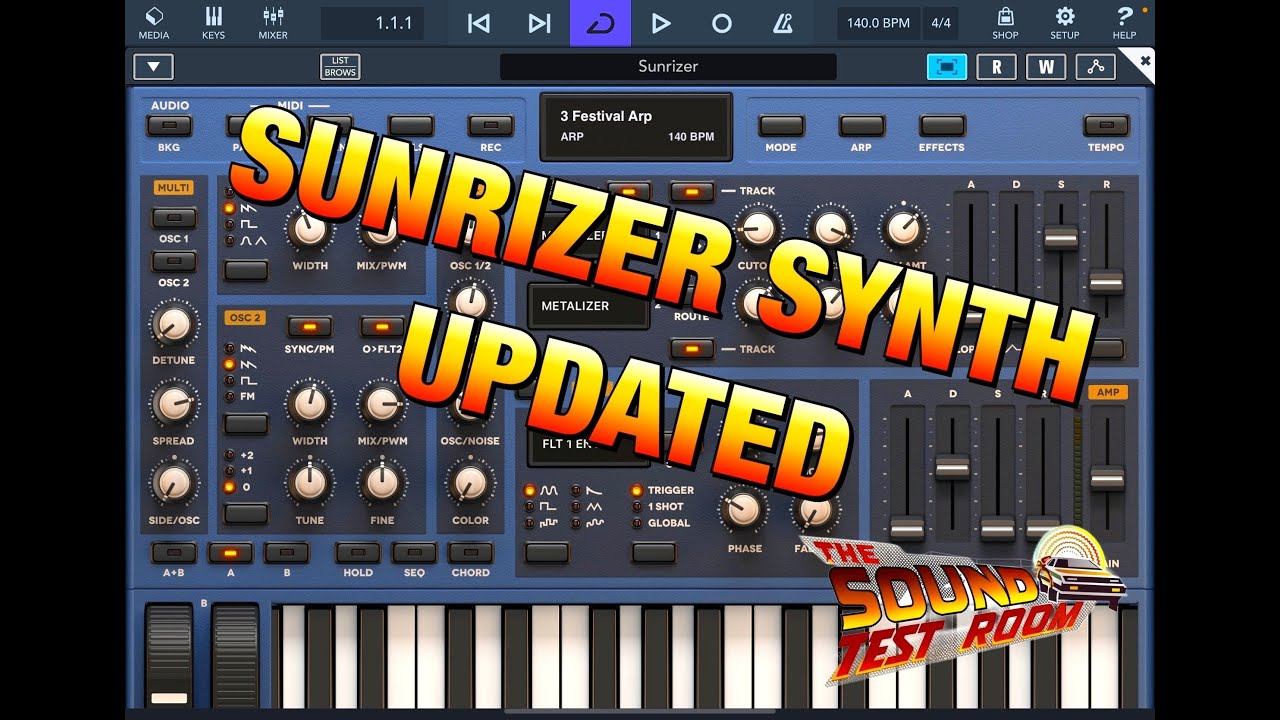Toggle the upper filter TRACK switch
The image size is (1280, 720).
[x=692, y=191]
